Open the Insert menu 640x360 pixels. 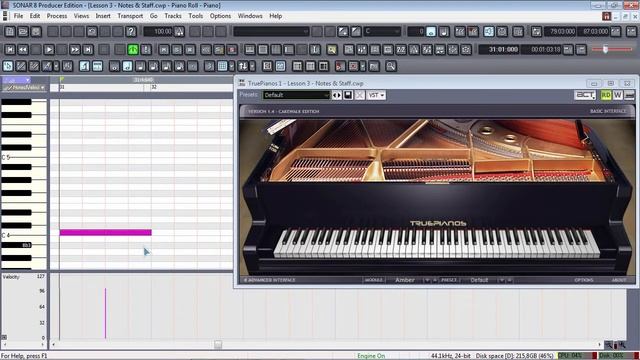[103, 16]
